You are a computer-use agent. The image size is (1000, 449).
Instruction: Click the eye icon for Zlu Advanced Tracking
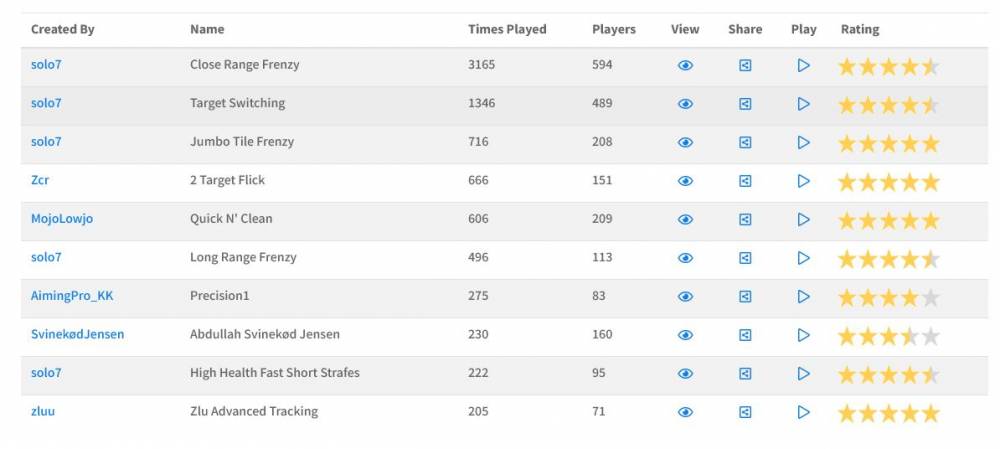click(x=685, y=412)
